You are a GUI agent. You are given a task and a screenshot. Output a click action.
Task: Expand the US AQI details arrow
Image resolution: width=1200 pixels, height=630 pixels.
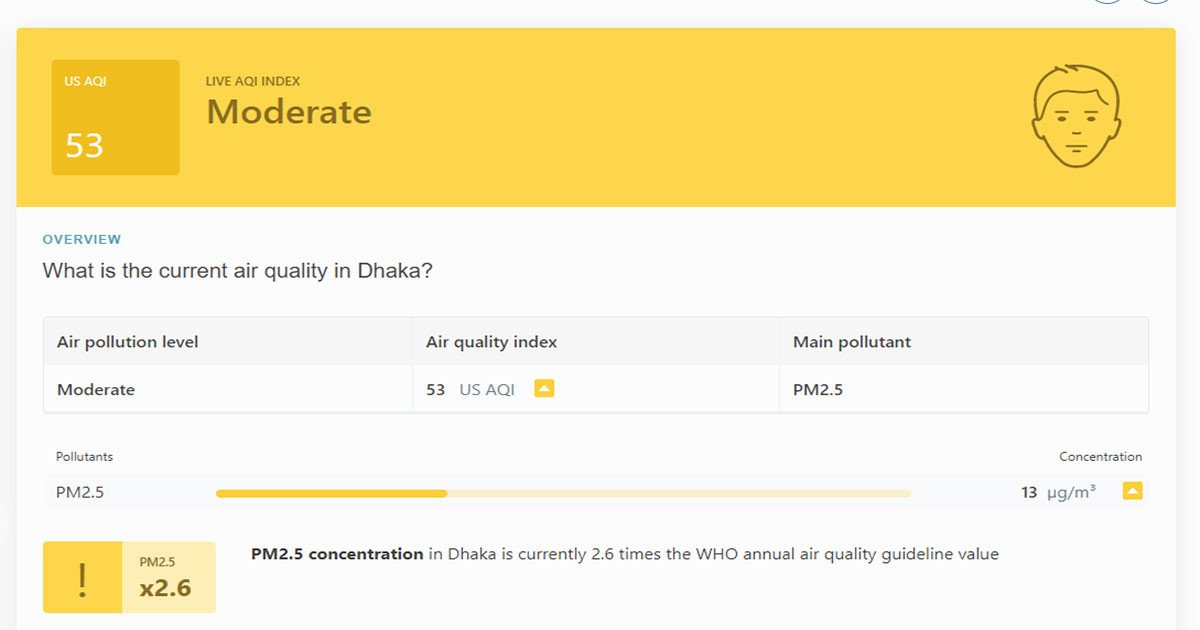click(x=543, y=388)
